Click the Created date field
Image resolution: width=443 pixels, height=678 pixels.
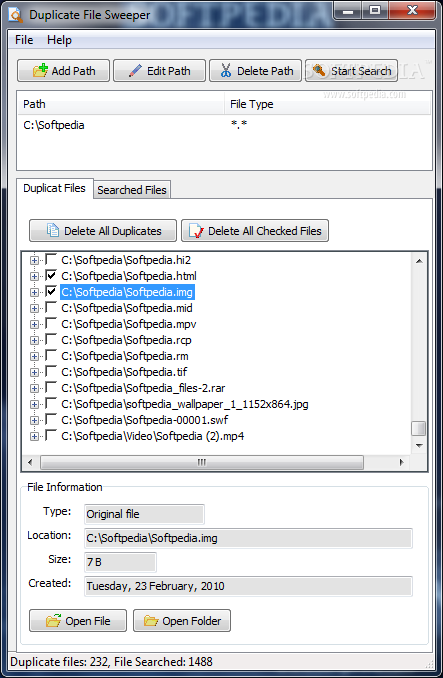point(249,586)
